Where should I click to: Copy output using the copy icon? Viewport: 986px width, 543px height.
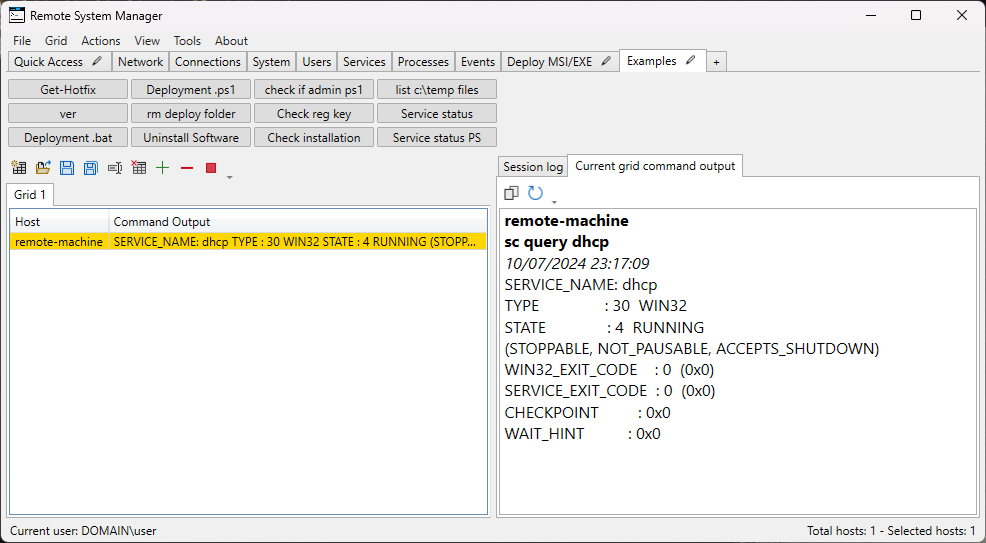pyautogui.click(x=511, y=193)
